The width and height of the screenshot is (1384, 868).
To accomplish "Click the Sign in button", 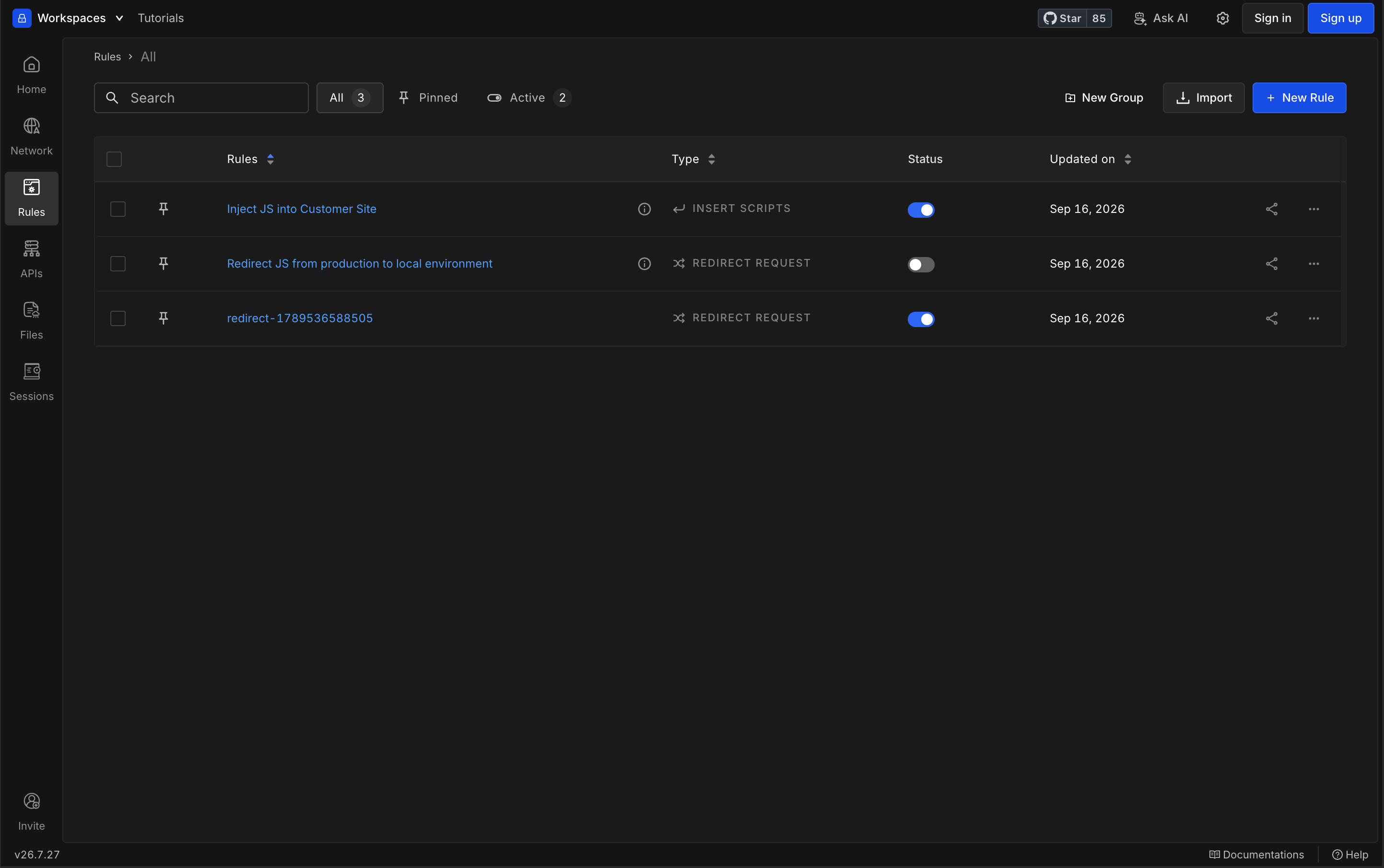I will tap(1272, 18).
